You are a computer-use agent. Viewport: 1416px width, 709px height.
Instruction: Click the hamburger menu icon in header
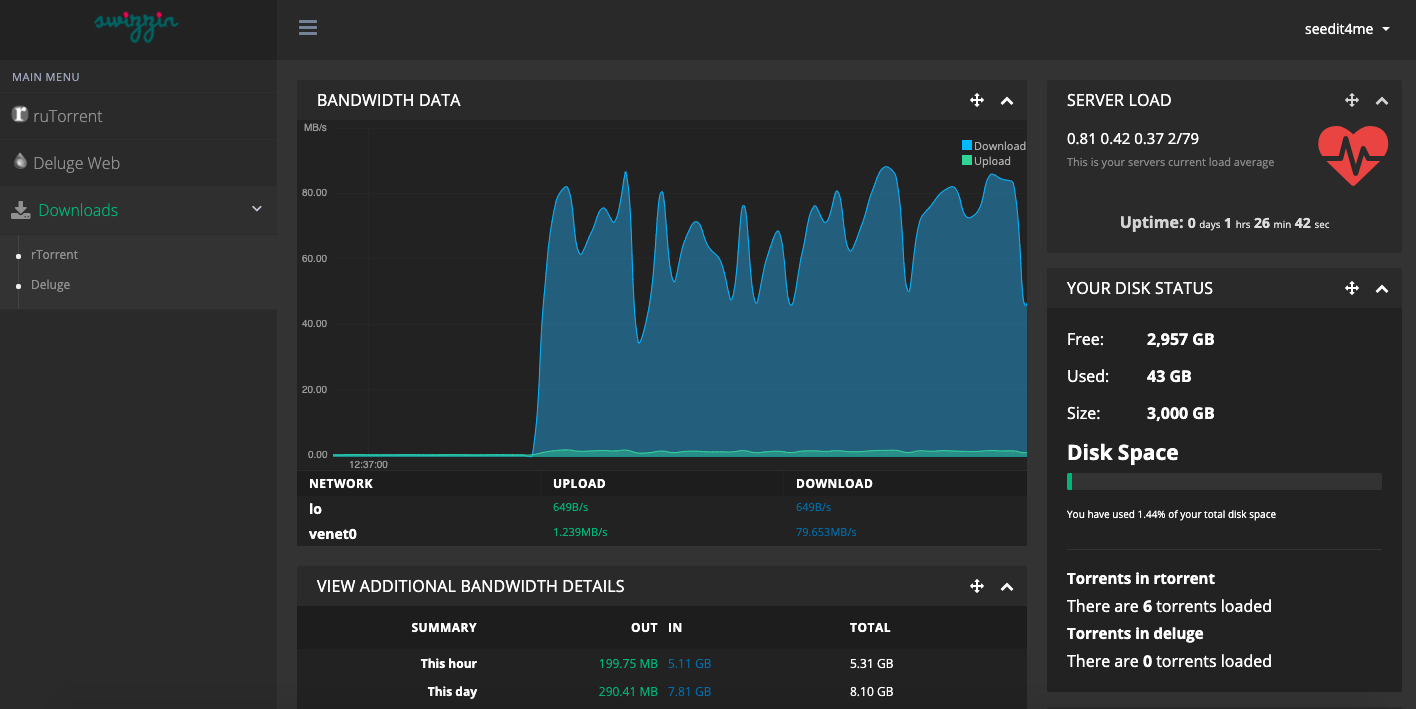(308, 28)
